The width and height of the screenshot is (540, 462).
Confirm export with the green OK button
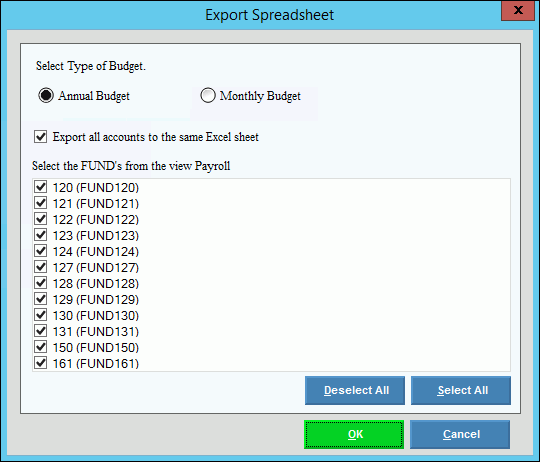(x=354, y=434)
